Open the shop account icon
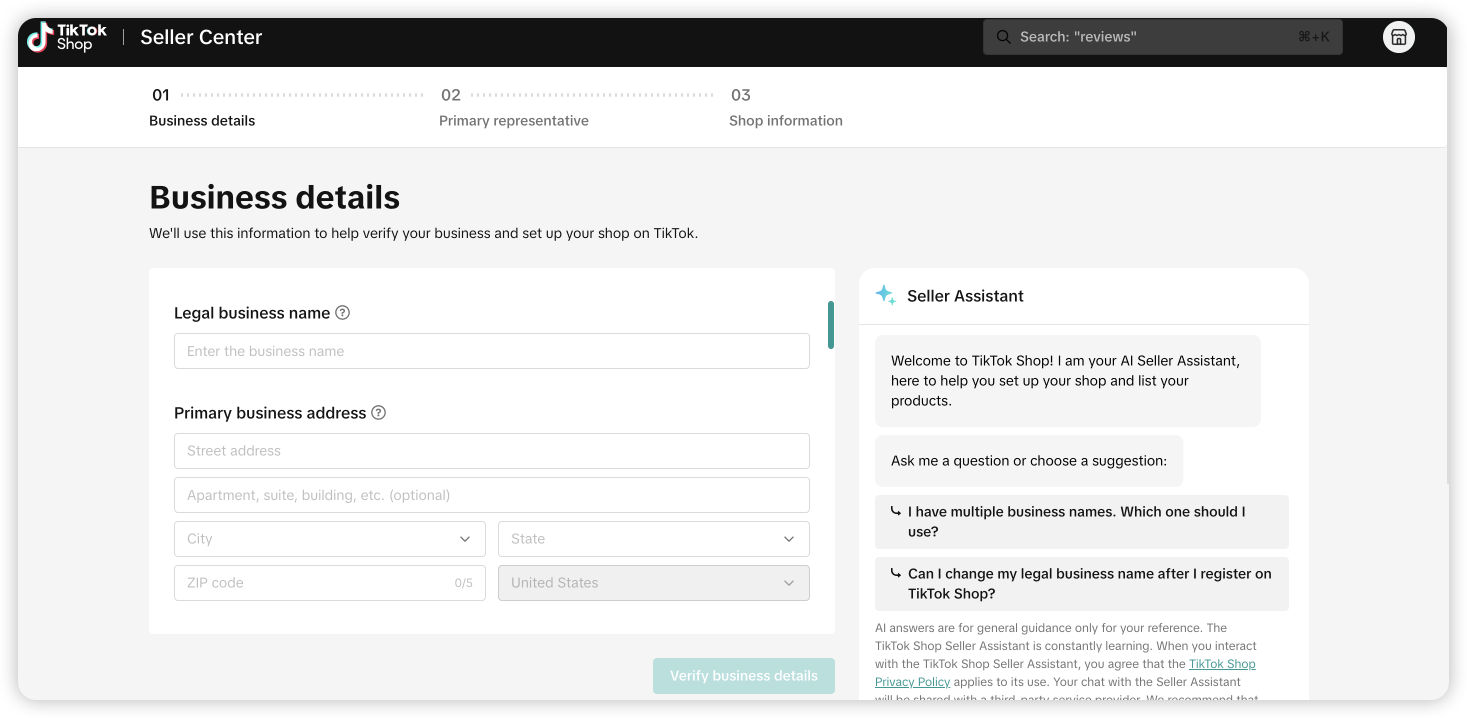Screen dimensions: 1467x718 click(x=1399, y=37)
